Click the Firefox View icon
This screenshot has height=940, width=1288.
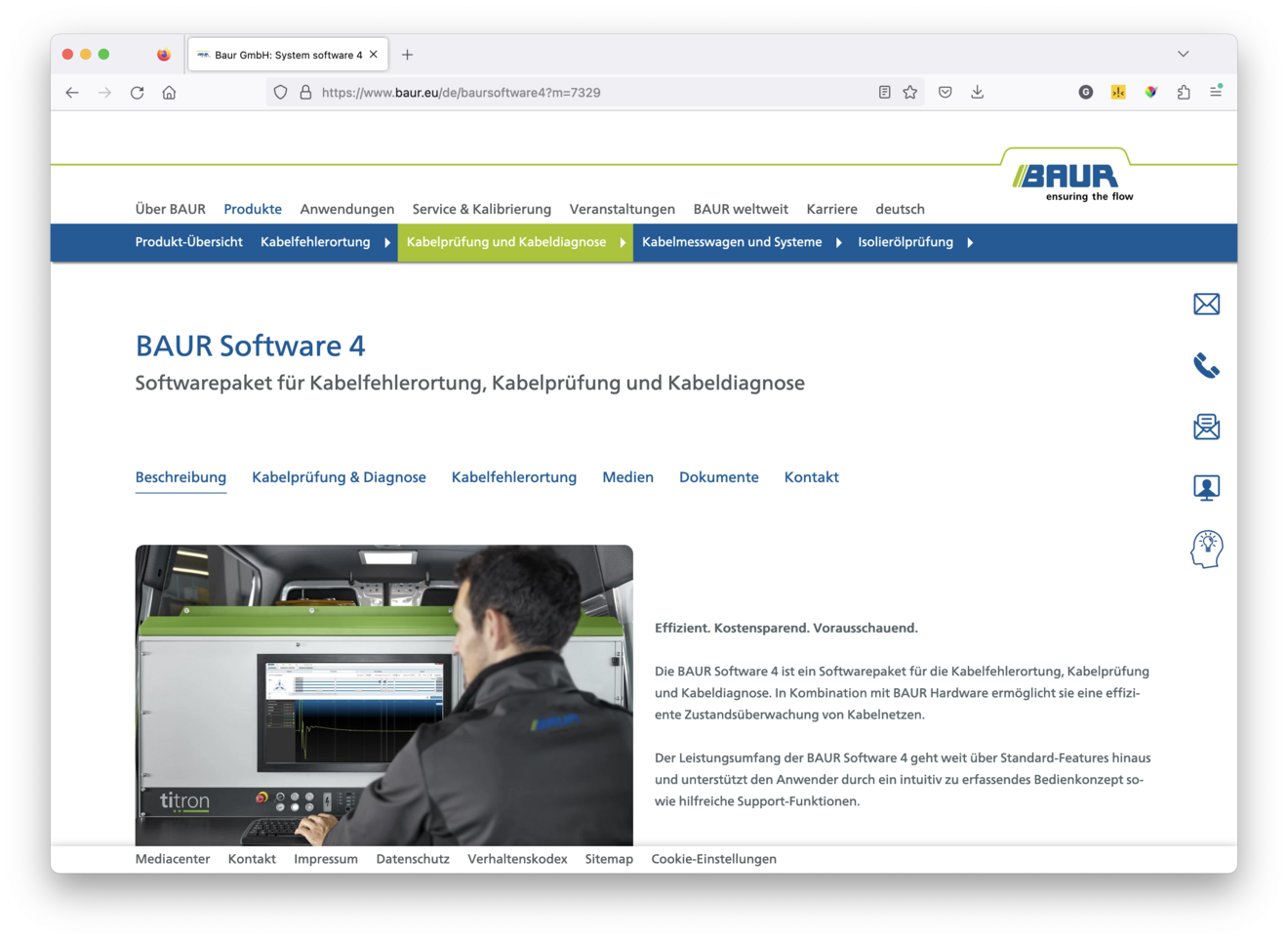(164, 55)
